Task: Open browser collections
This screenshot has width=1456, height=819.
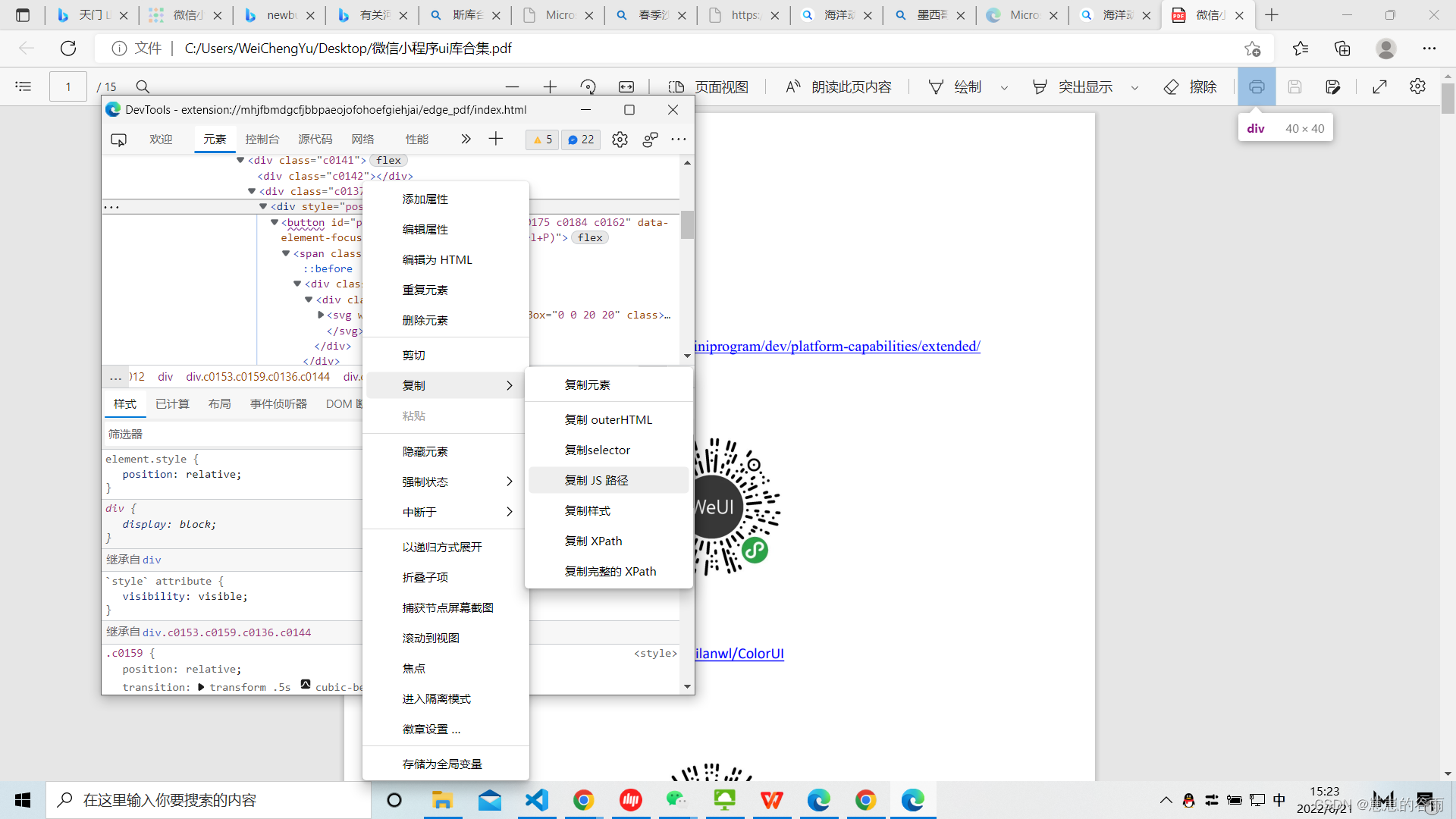Action: click(x=1342, y=49)
